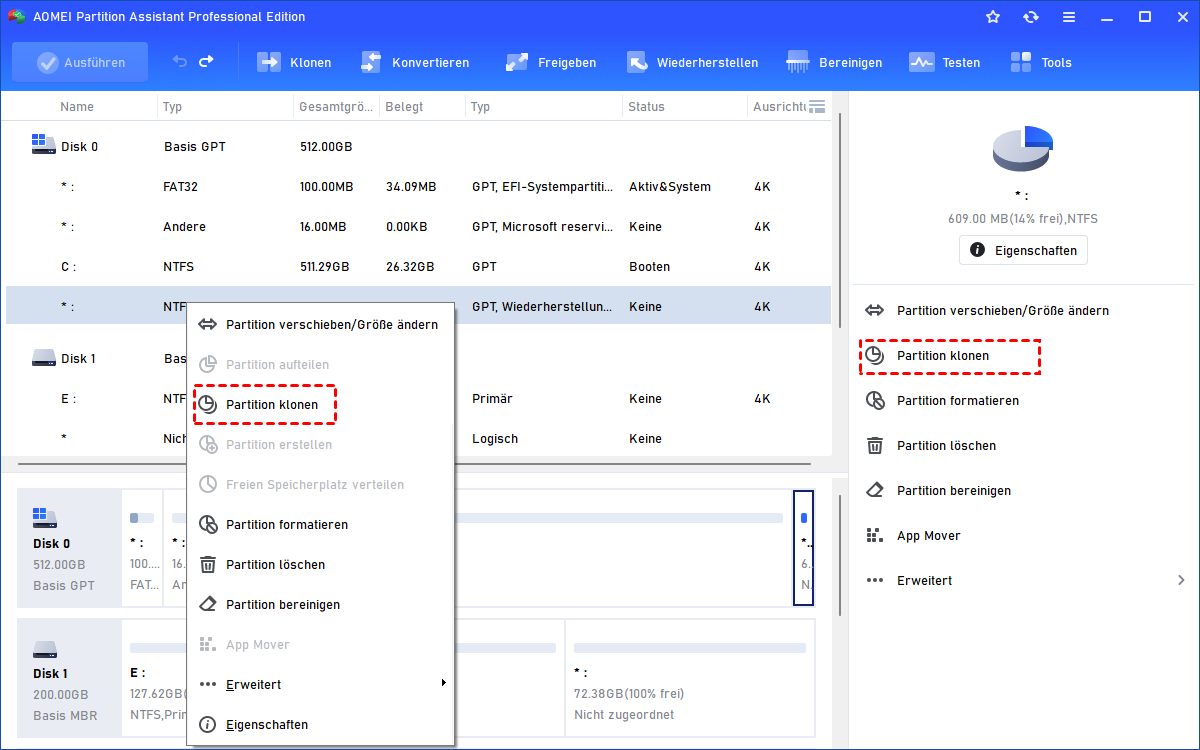Viewport: 1200px width, 750px height.
Task: Click the Eigenschaften button in right panel
Action: click(x=1023, y=250)
